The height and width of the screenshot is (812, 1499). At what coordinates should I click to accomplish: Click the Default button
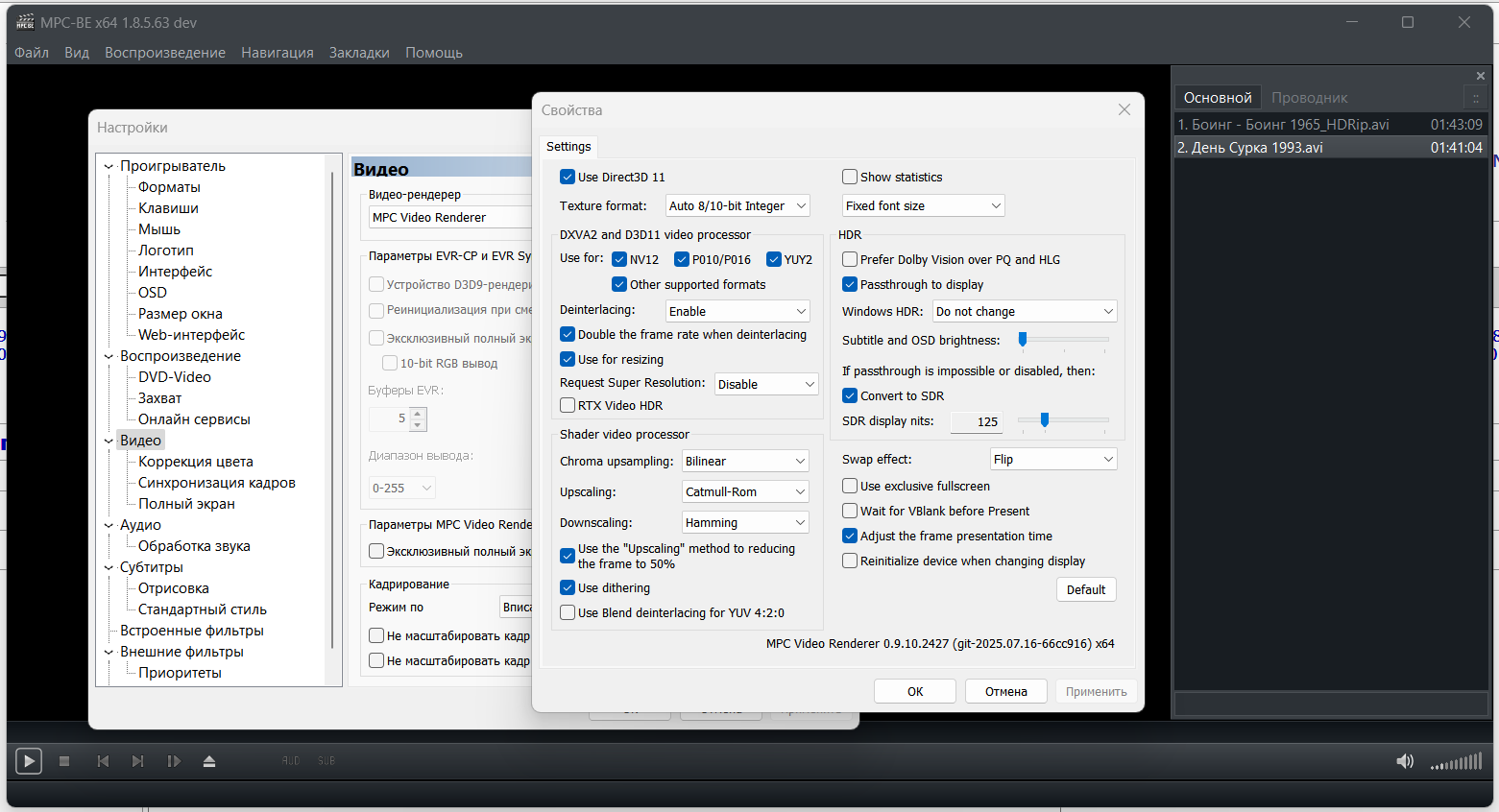click(x=1086, y=589)
